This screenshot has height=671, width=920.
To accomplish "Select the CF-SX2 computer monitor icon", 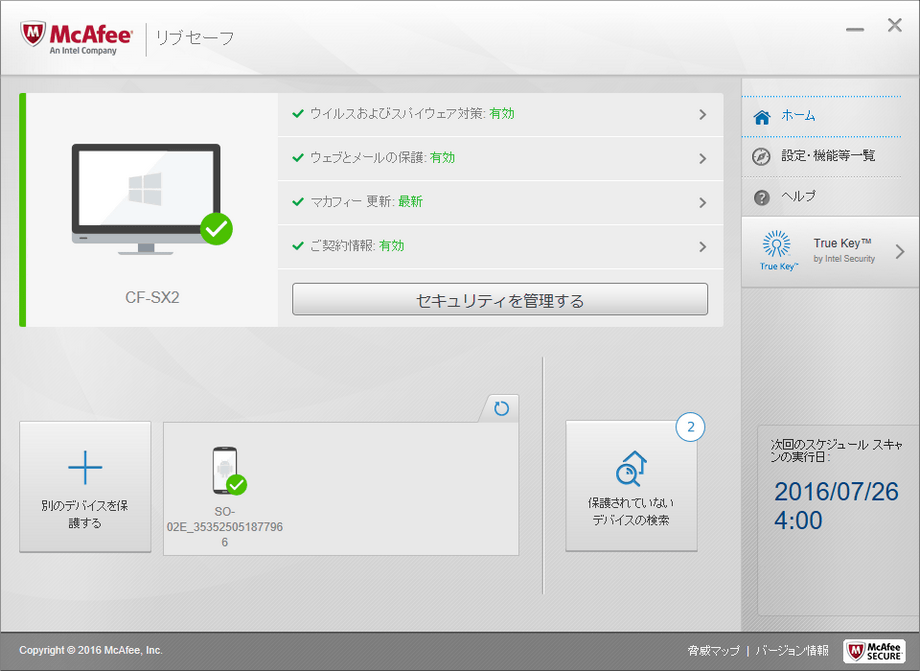I will click(152, 199).
